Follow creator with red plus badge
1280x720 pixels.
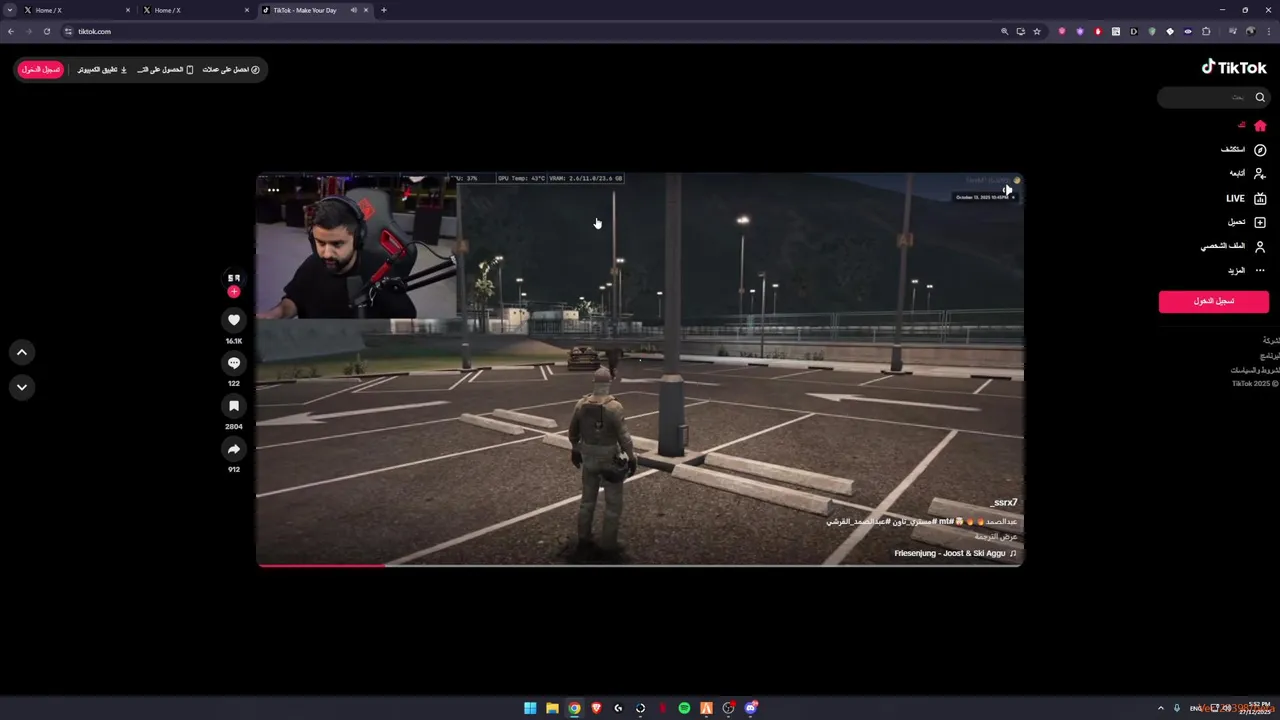tap(234, 292)
